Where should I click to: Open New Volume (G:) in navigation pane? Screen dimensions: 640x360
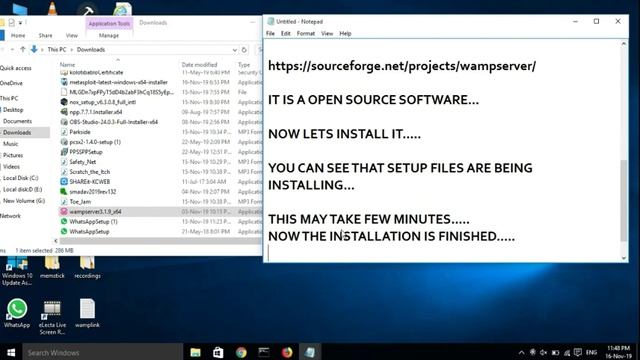tap(24, 201)
